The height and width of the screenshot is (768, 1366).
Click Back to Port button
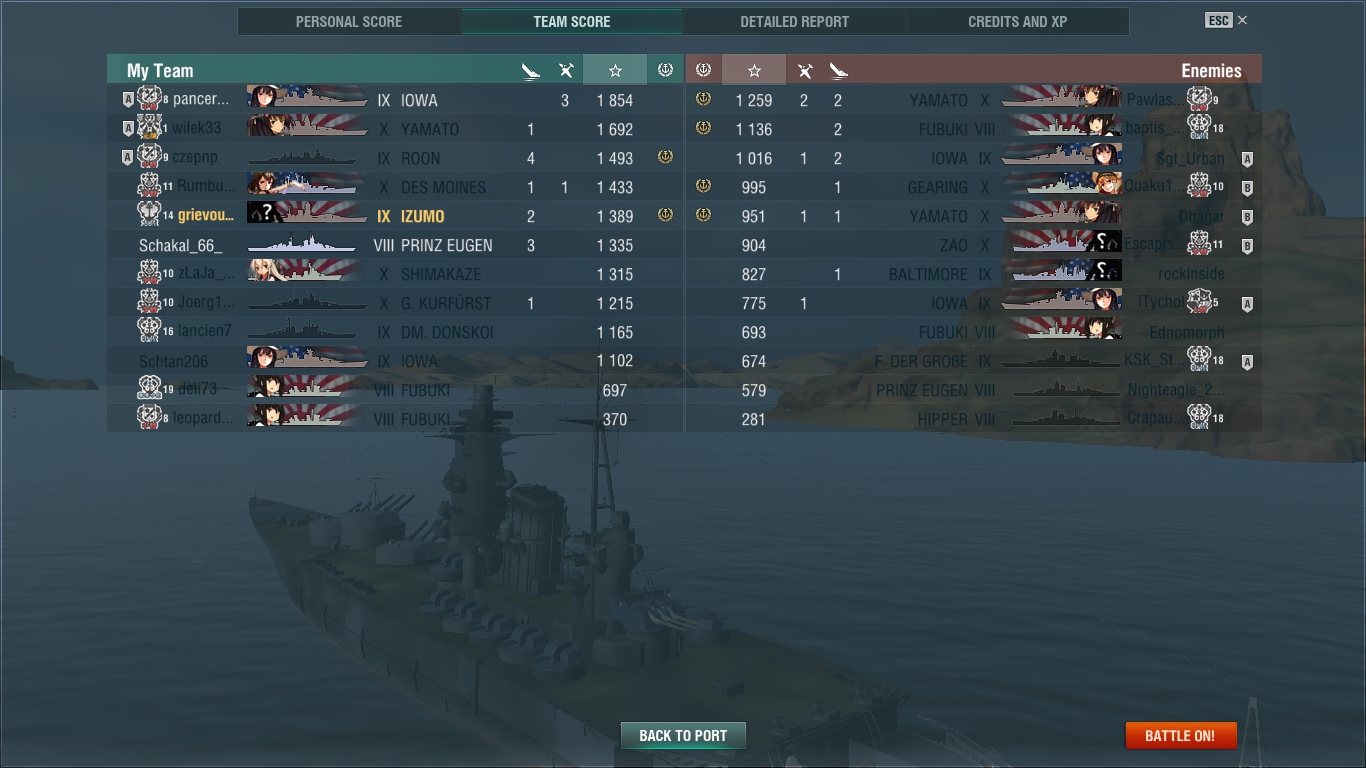[683, 735]
